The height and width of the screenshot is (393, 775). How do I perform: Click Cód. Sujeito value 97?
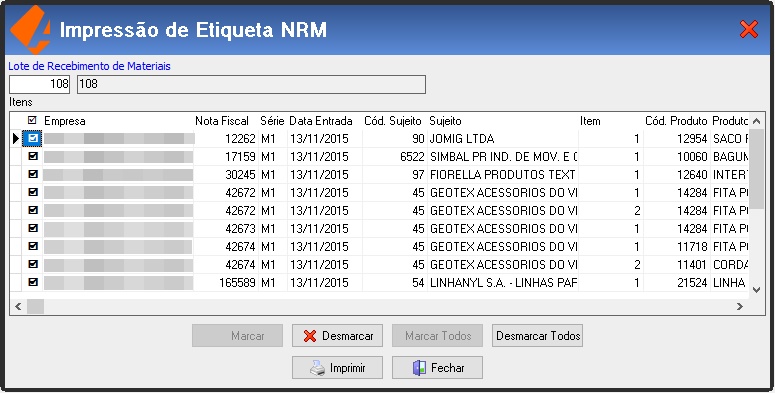pos(418,175)
